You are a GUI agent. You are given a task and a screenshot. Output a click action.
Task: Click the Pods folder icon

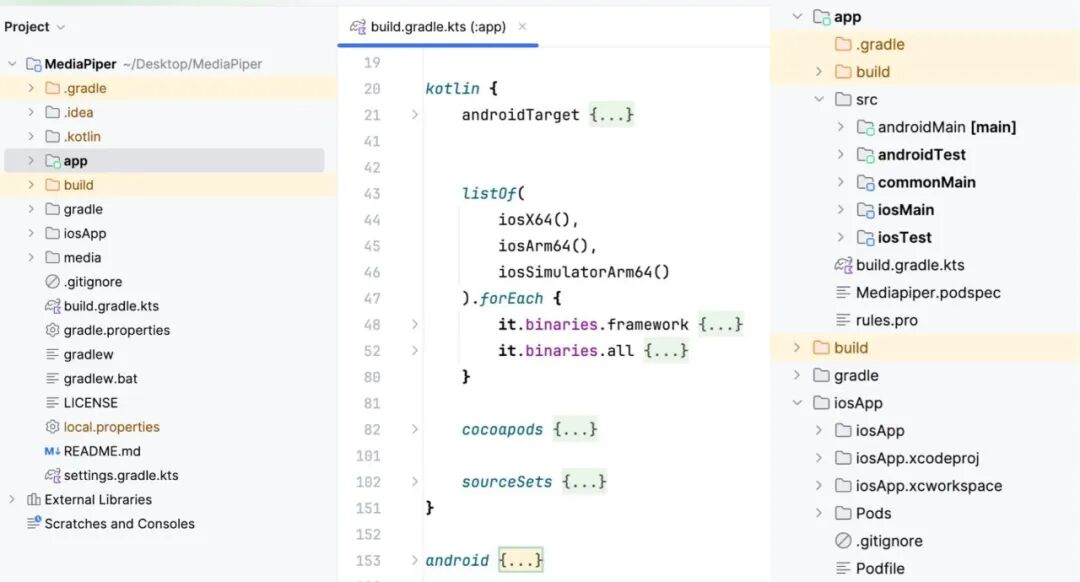[843, 513]
